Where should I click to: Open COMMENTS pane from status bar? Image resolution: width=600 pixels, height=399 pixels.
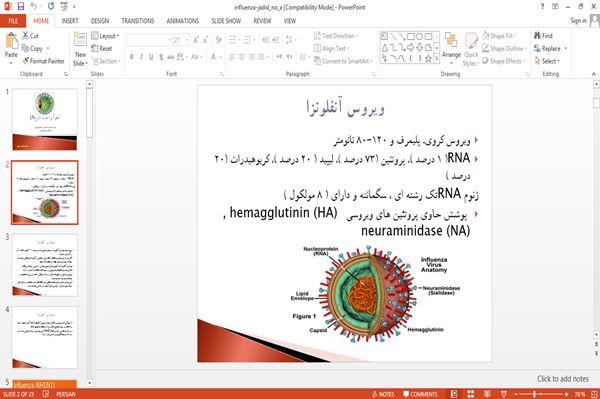click(420, 394)
